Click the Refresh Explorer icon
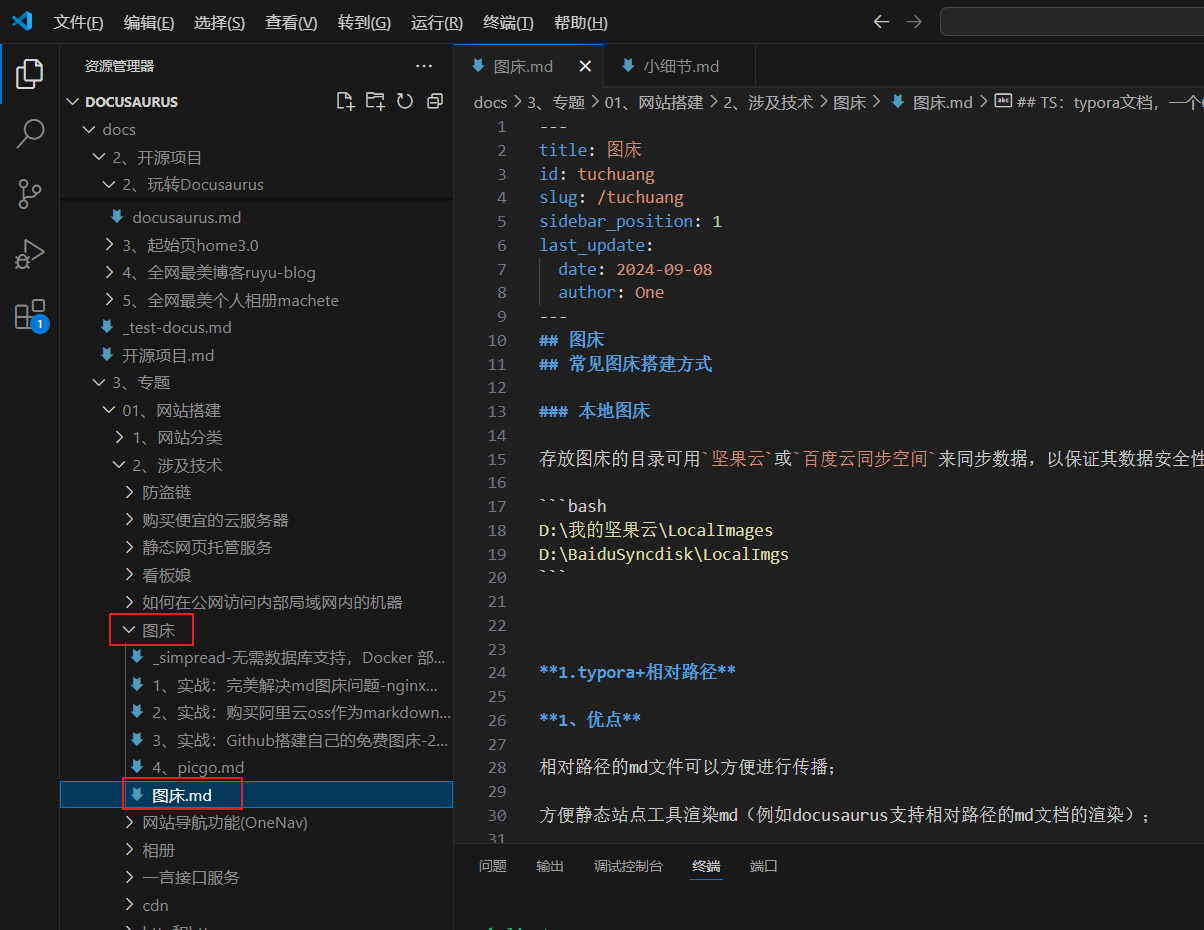The height and width of the screenshot is (930, 1204). [x=405, y=101]
